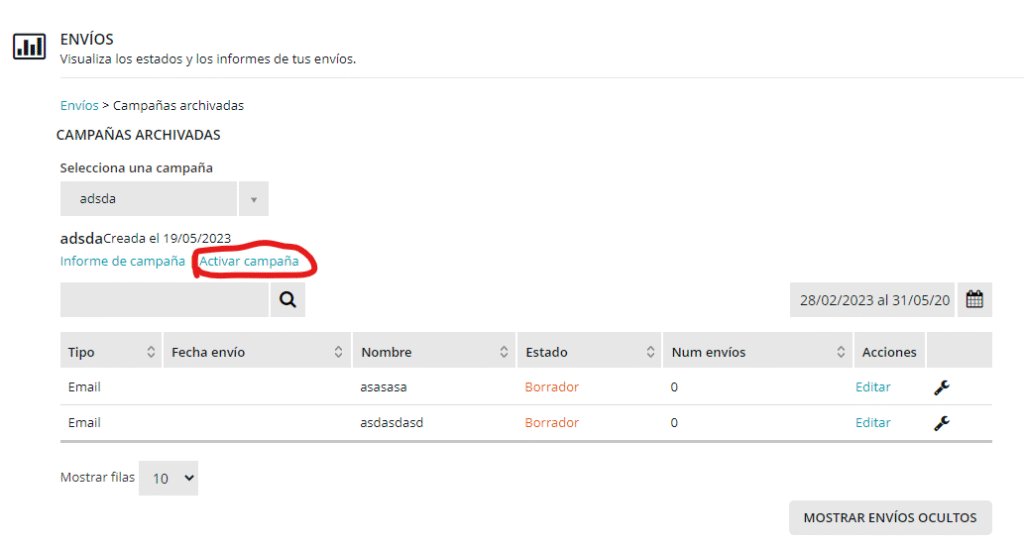Image resolution: width=1024 pixels, height=548 pixels.
Task: Click Editar for asasasa email
Action: point(872,387)
